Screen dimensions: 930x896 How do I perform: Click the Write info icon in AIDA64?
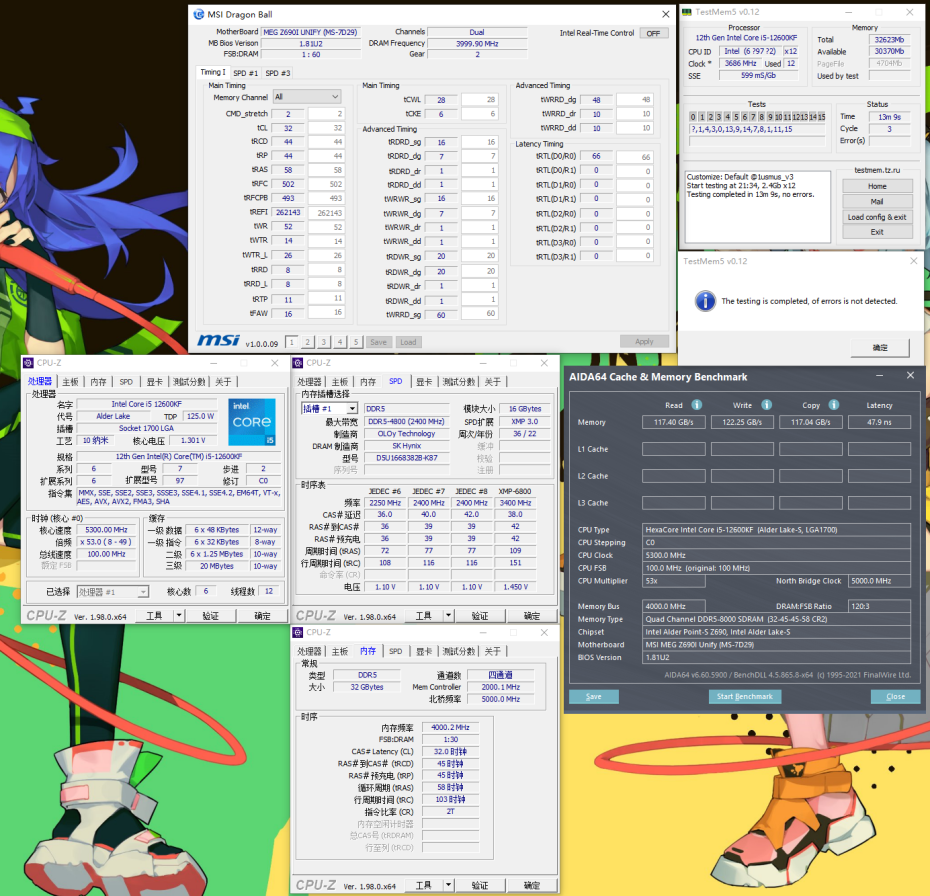pyautogui.click(x=766, y=405)
